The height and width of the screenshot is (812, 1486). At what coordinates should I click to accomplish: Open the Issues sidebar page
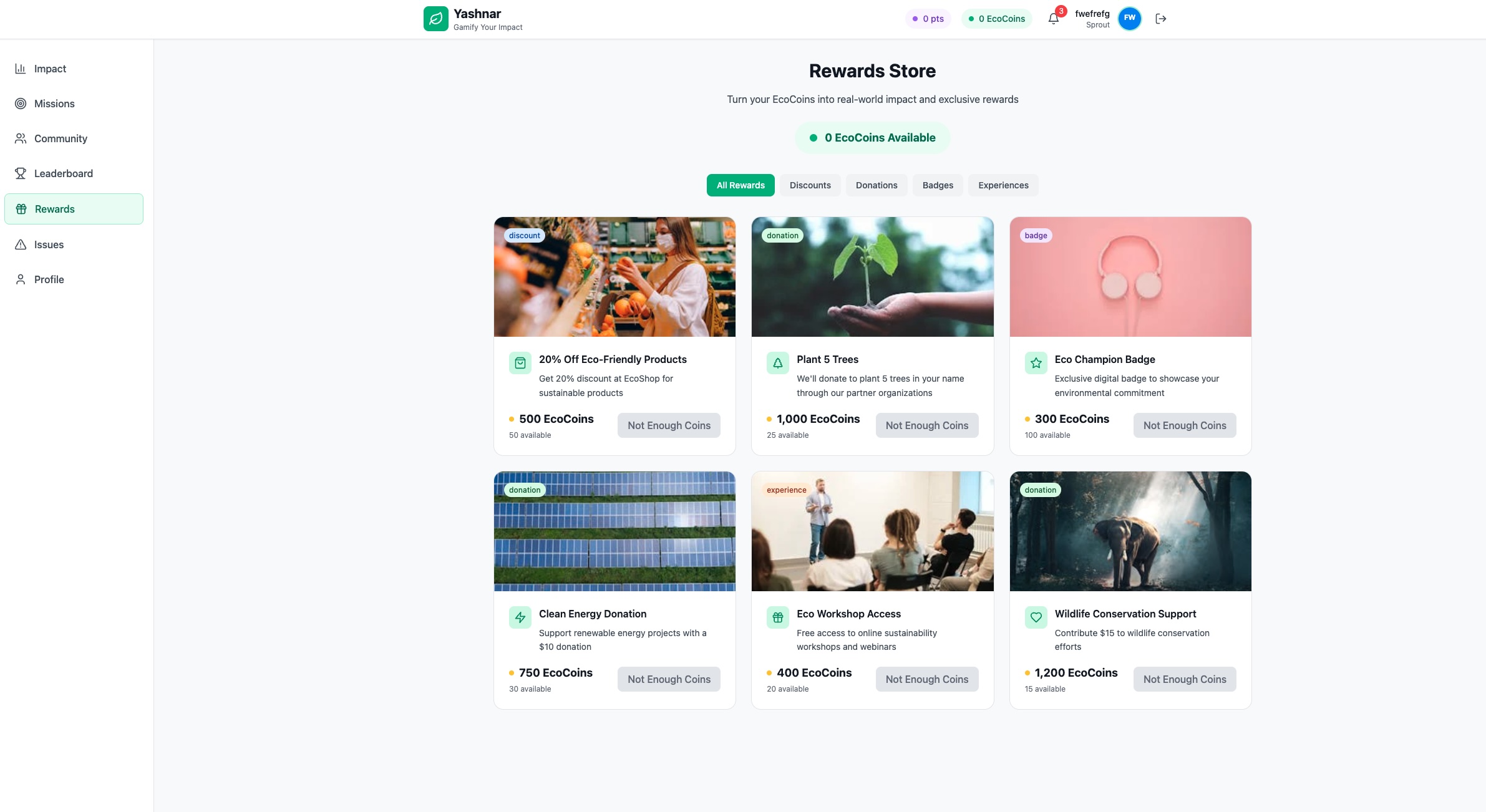(49, 244)
